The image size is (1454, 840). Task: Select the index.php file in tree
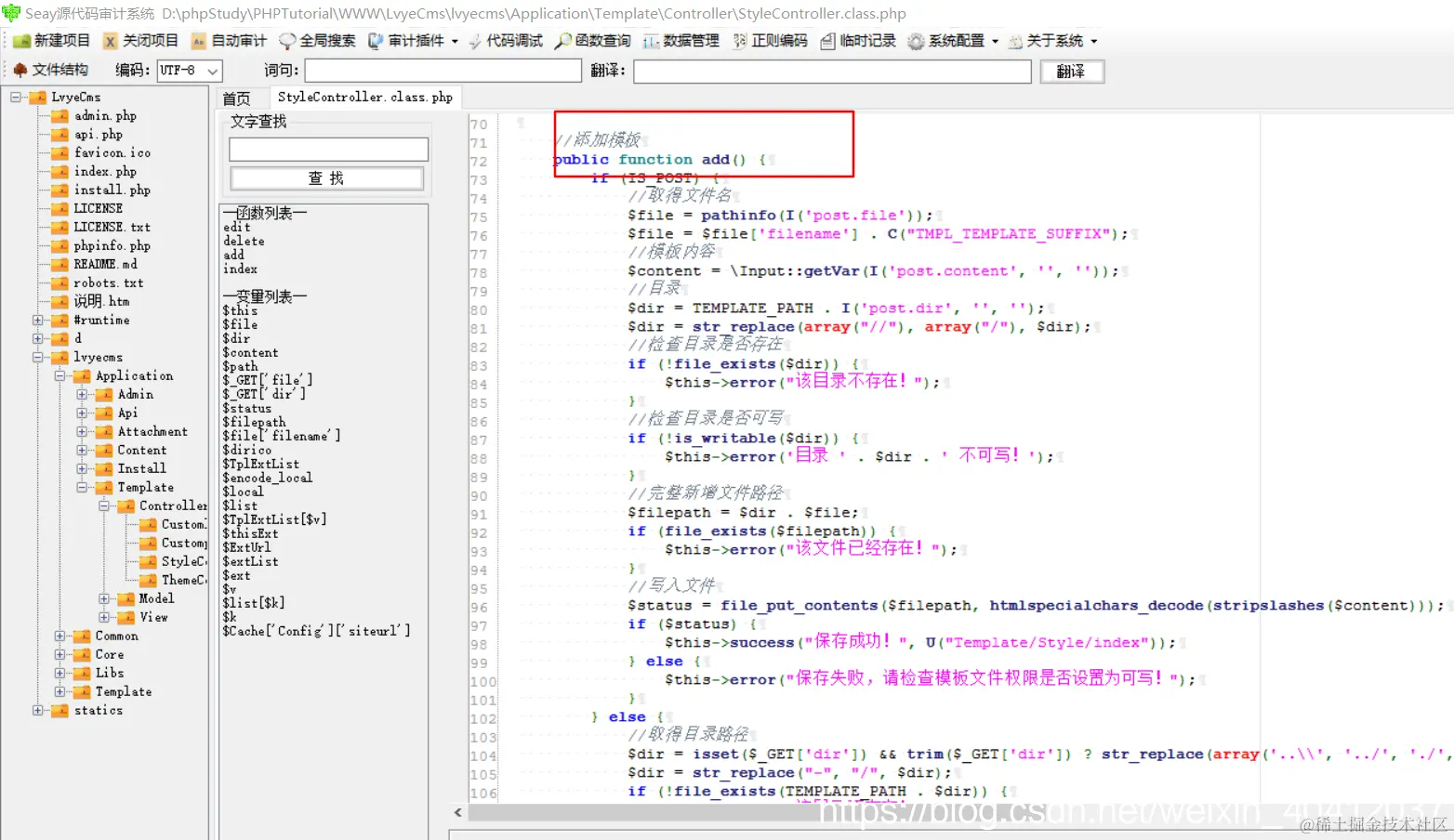[x=106, y=172]
